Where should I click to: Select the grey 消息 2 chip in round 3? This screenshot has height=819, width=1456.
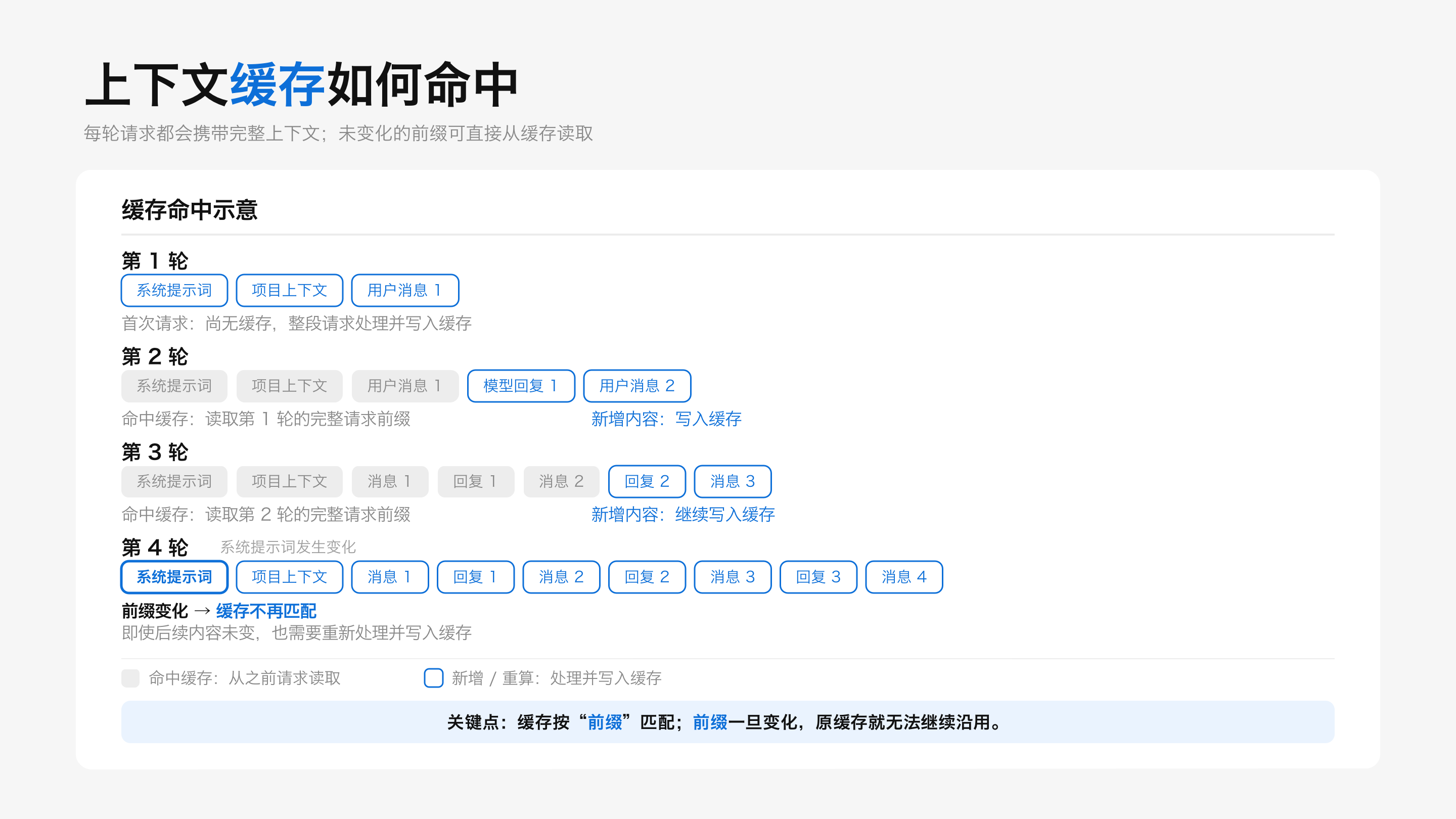561,482
